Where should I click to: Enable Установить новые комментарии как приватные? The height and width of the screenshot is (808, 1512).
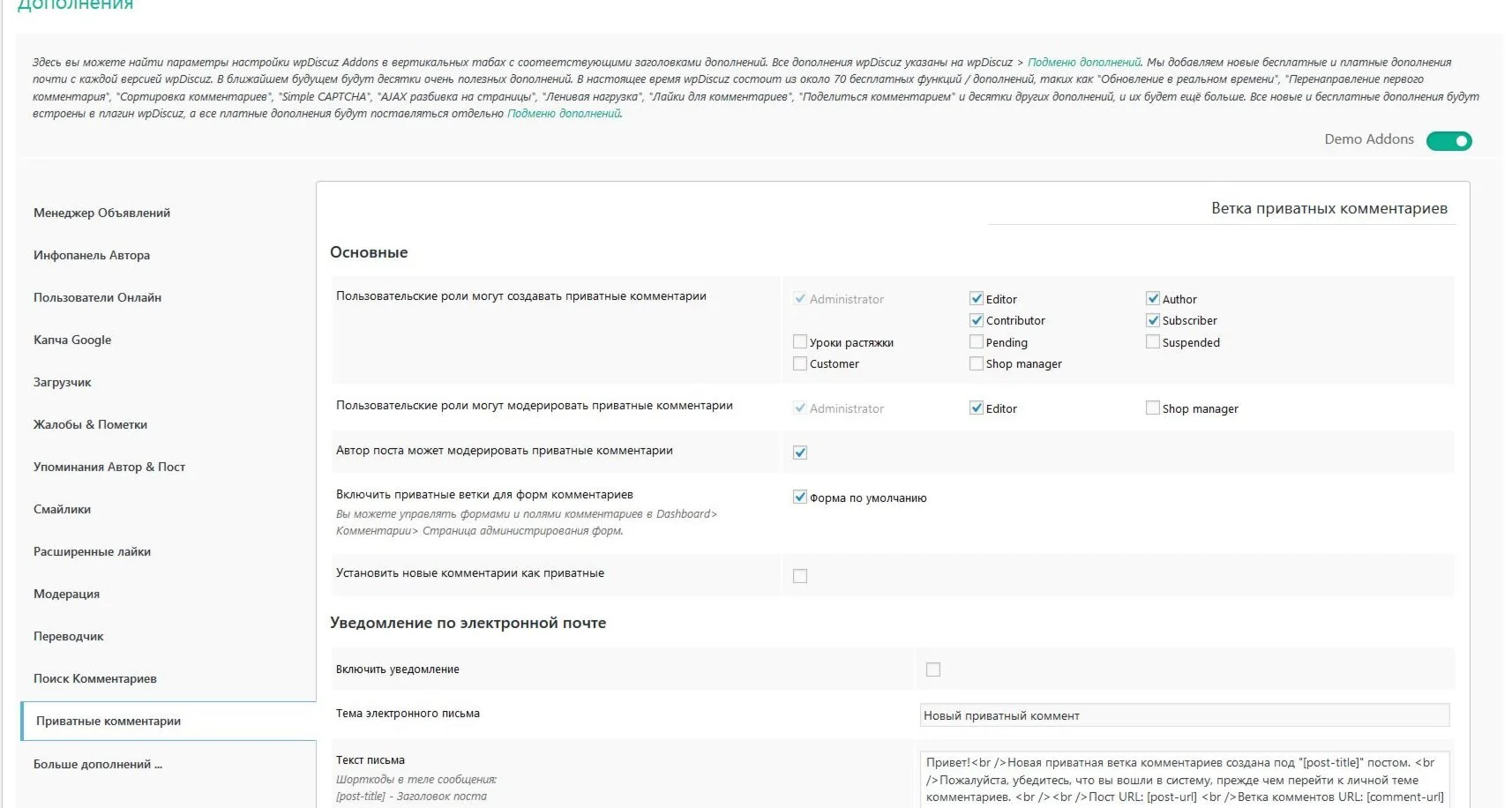(800, 575)
